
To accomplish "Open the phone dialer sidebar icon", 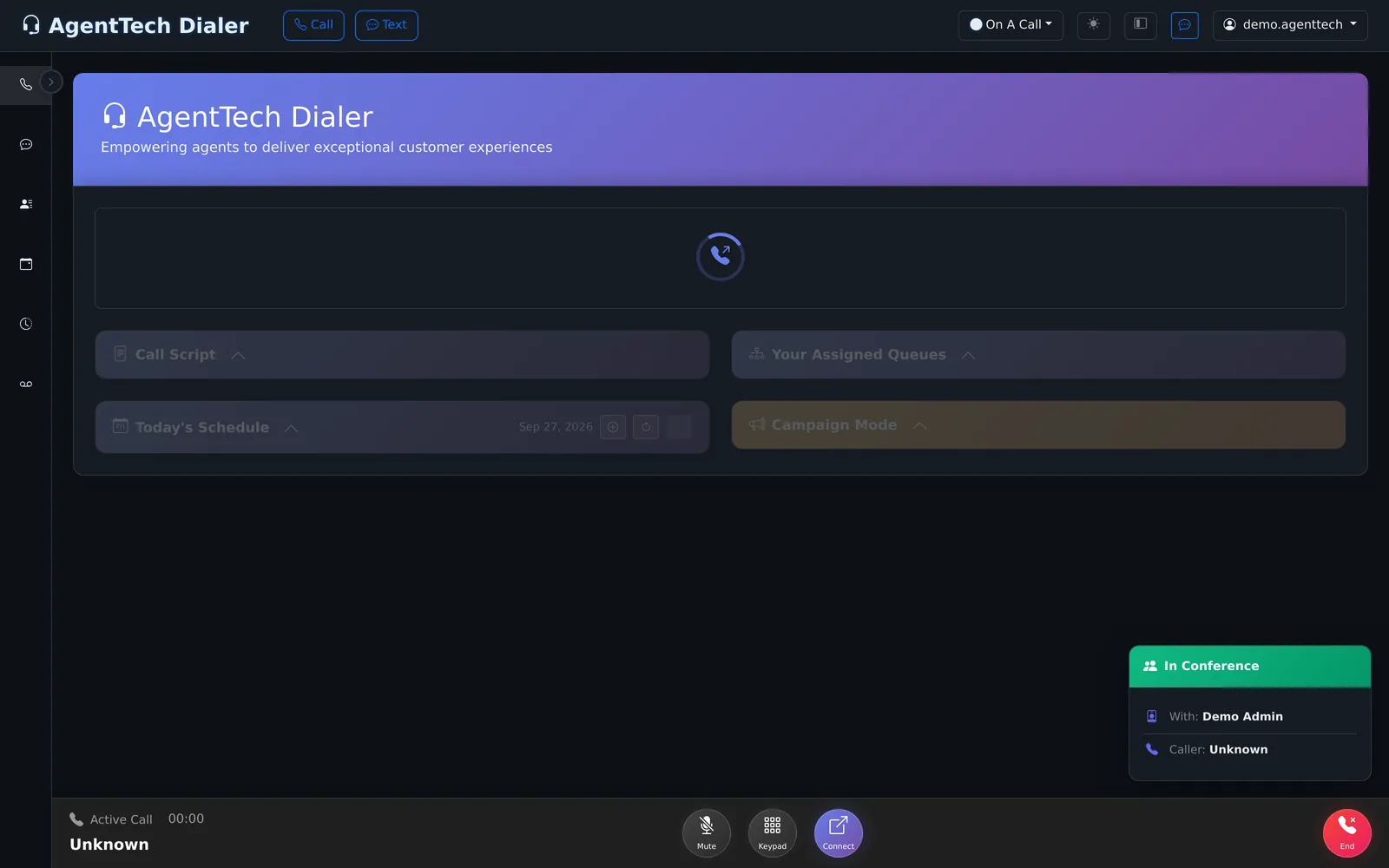I will click(26, 85).
